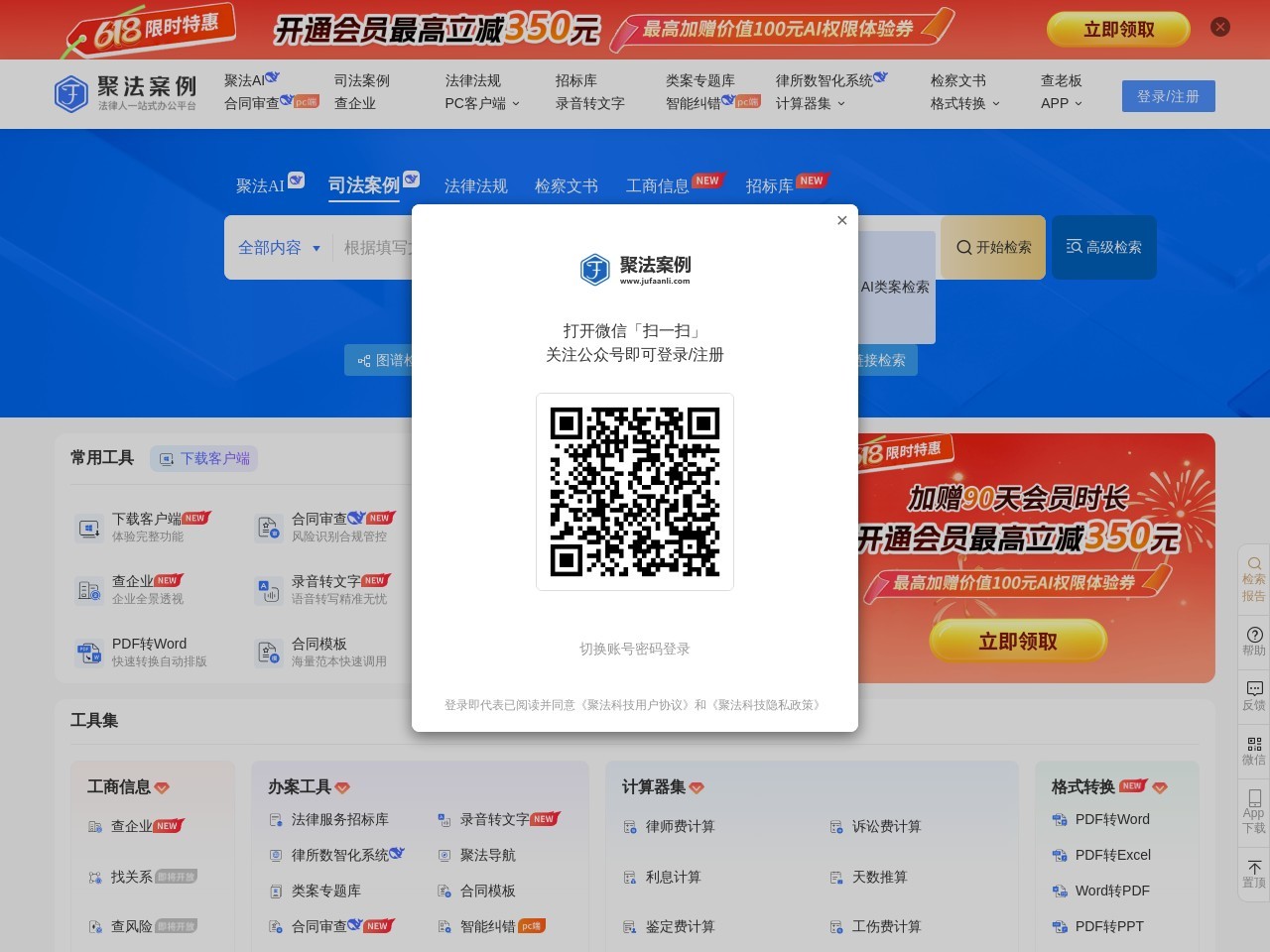Switch to the 法律法规 search tab
The height and width of the screenshot is (952, 1270).
(x=476, y=185)
